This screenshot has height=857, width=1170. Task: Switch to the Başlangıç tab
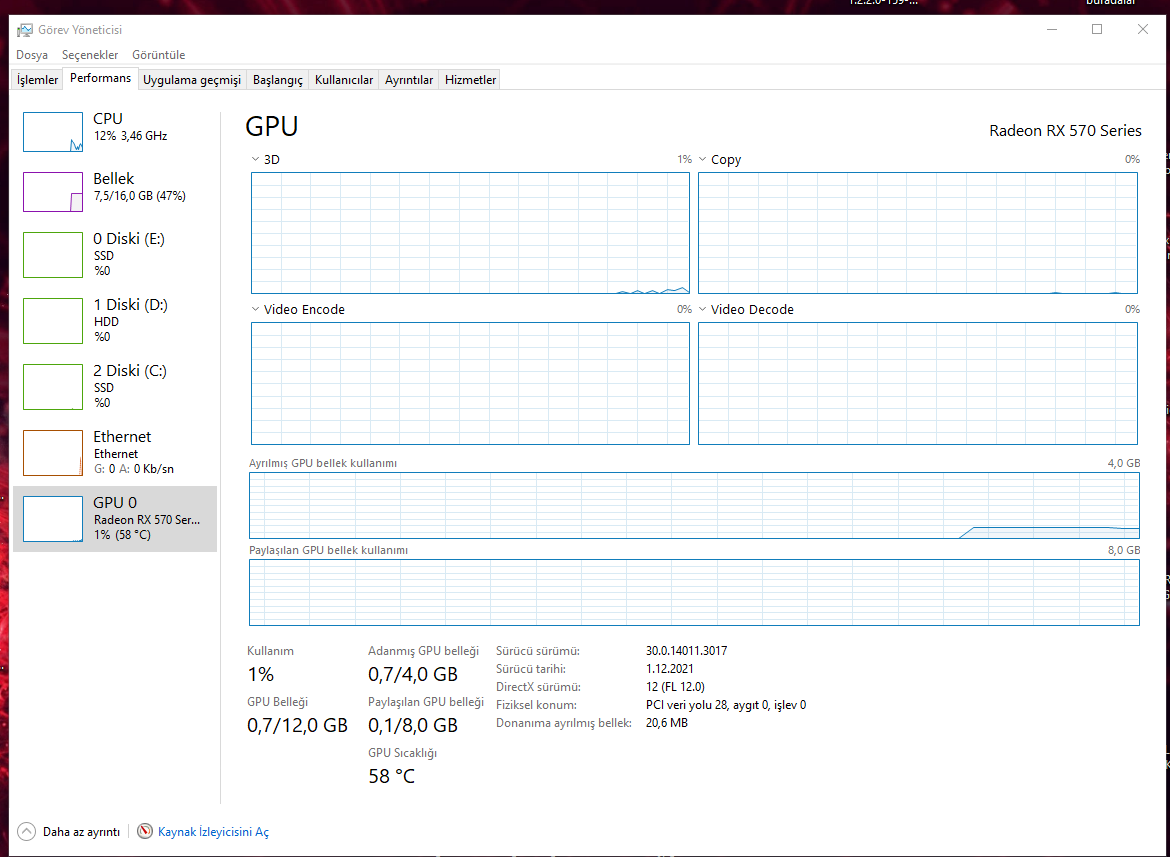coord(278,80)
